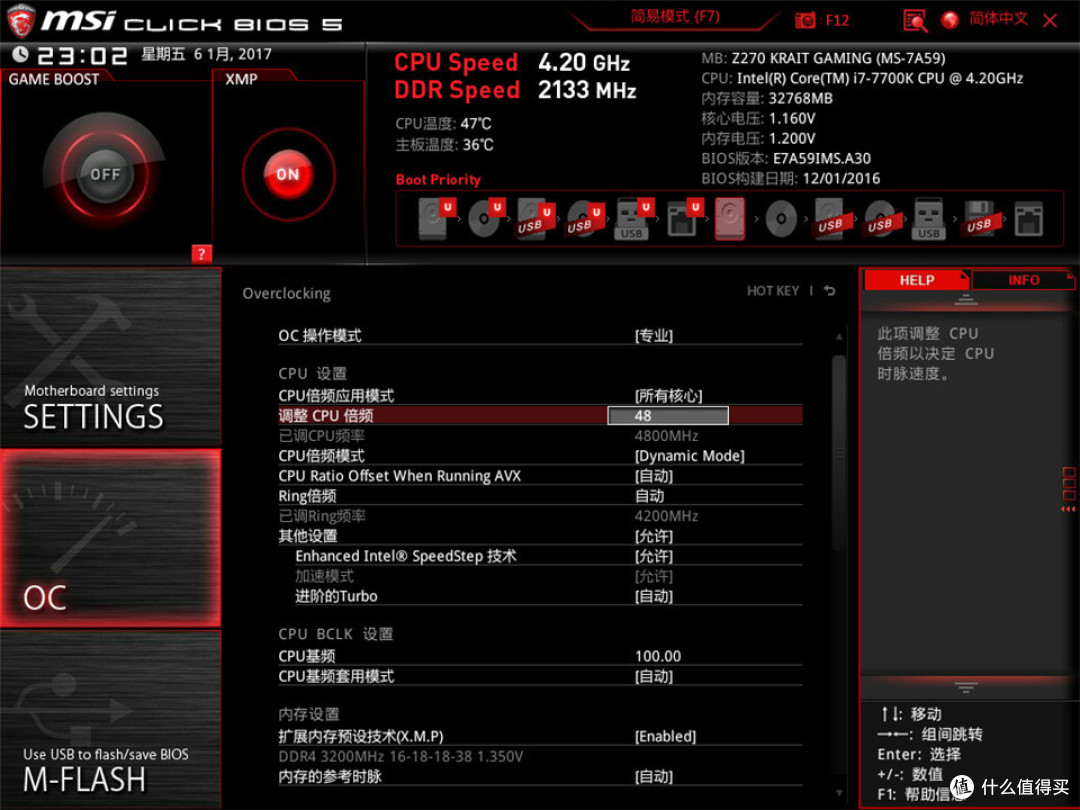This screenshot has width=1080, height=810.
Task: Click the MSI dragon shield logo
Action: pyautogui.click(x=21, y=21)
